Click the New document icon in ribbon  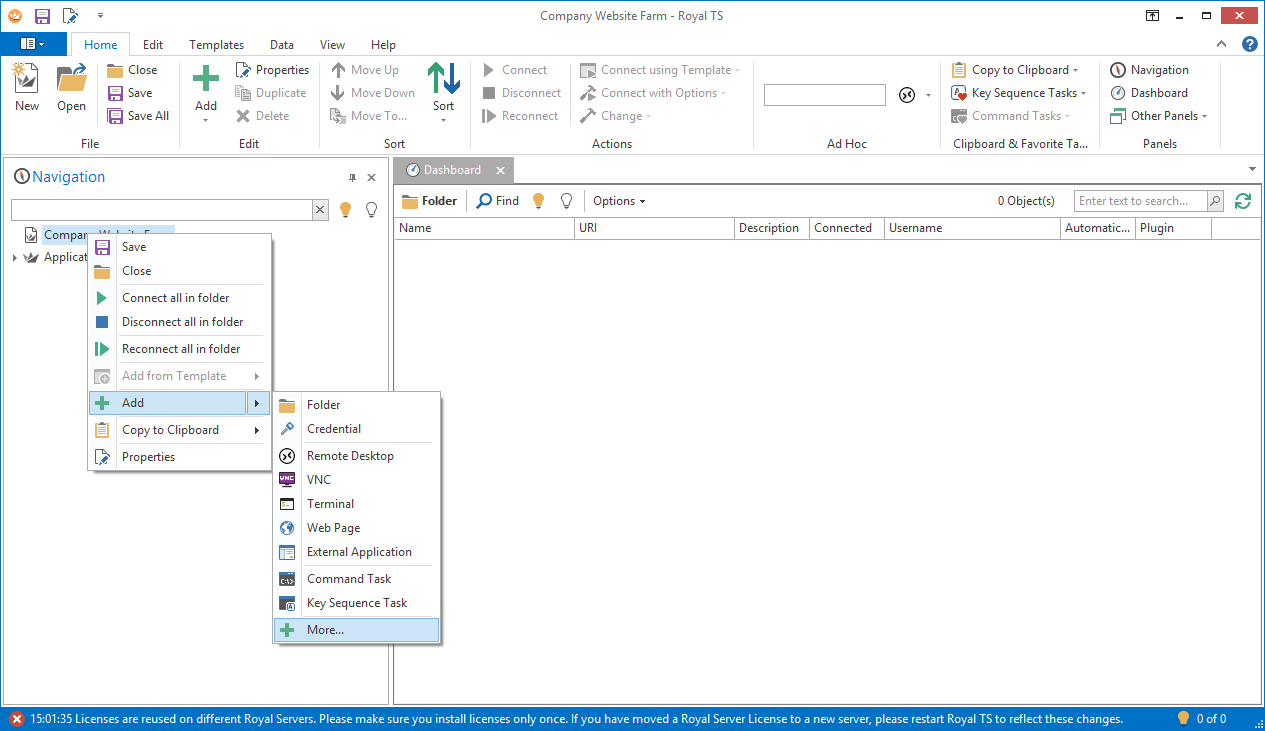(x=26, y=80)
